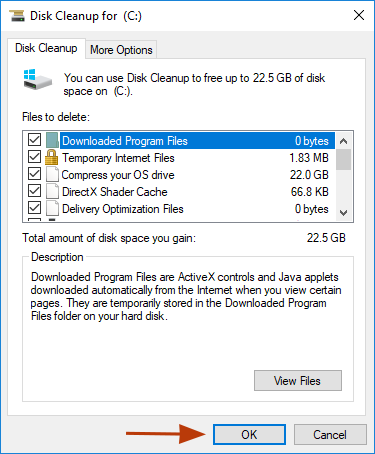Select the Disk Cleanup tab
This screenshot has height=454, width=375.
coord(46,48)
